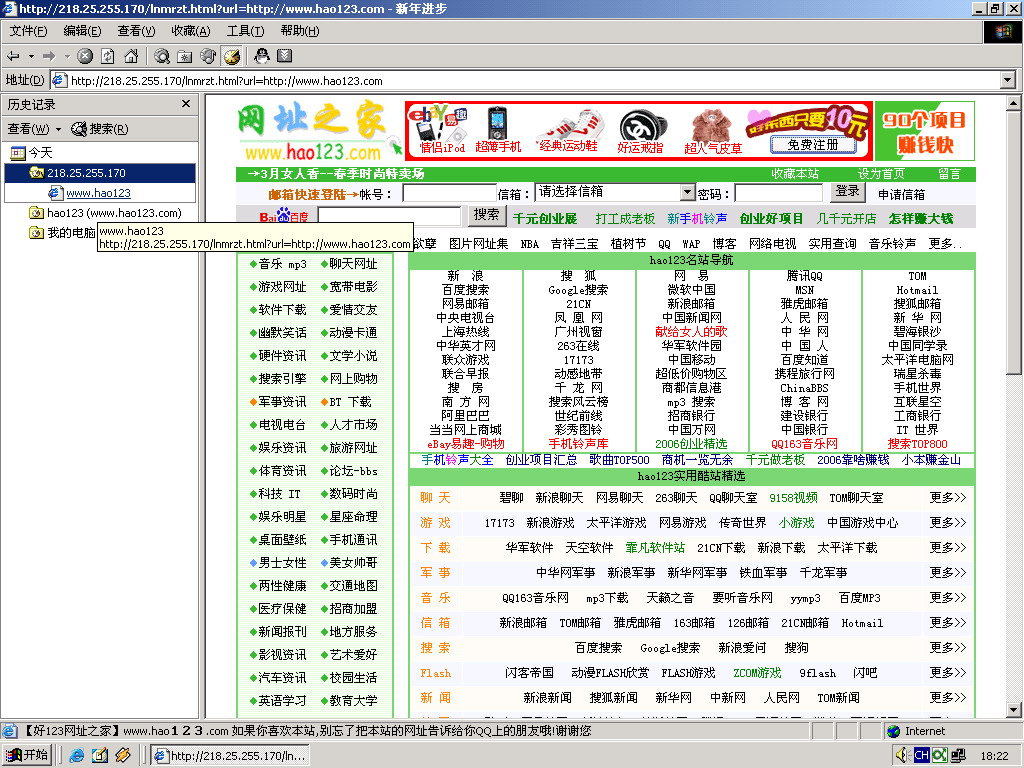The height and width of the screenshot is (768, 1024).
Task: Click the Back arrow in the toolbar
Action: click(x=13, y=56)
